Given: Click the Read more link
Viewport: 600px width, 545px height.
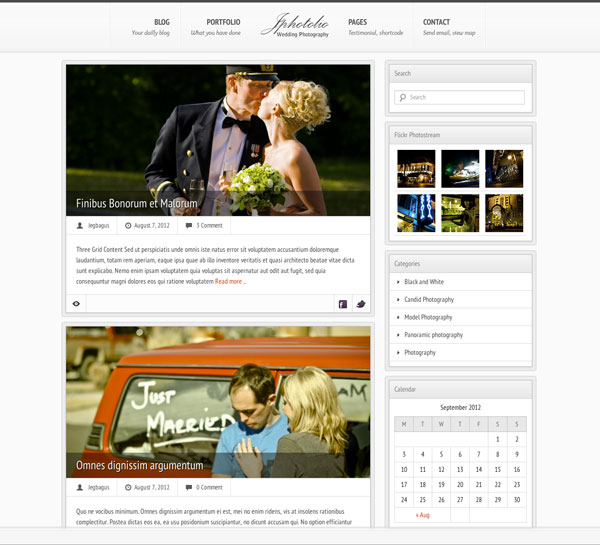Looking at the screenshot, I should (x=229, y=282).
